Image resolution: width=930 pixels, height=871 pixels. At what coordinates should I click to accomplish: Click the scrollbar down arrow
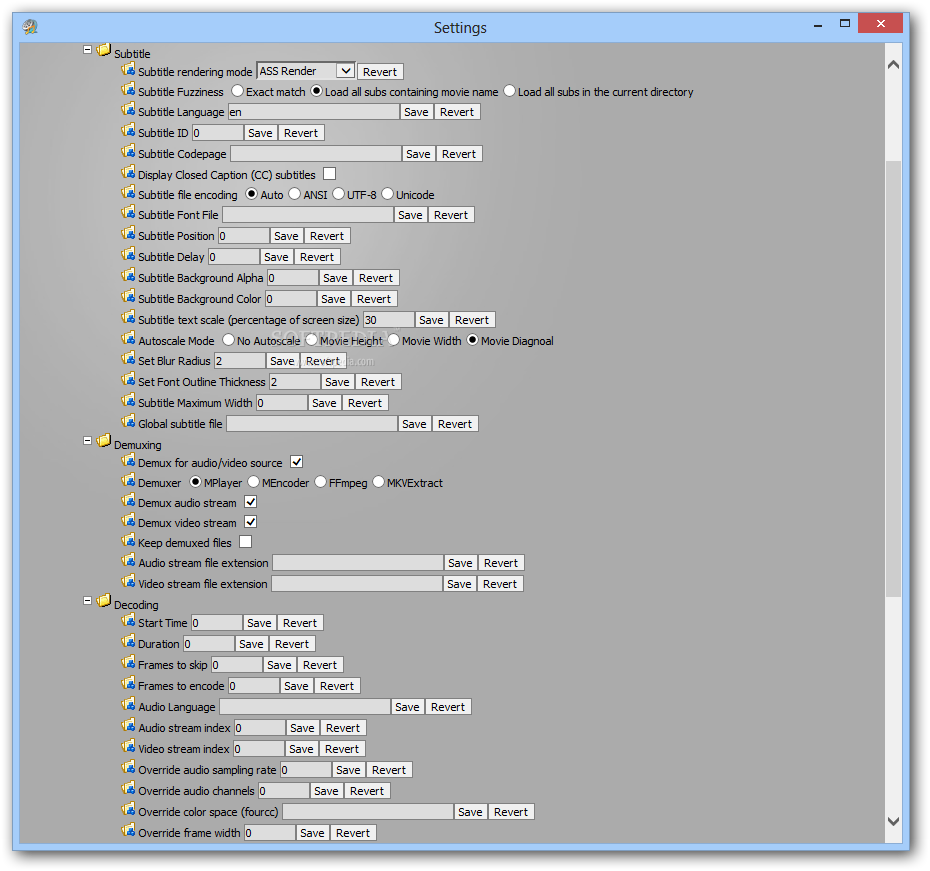tap(893, 822)
